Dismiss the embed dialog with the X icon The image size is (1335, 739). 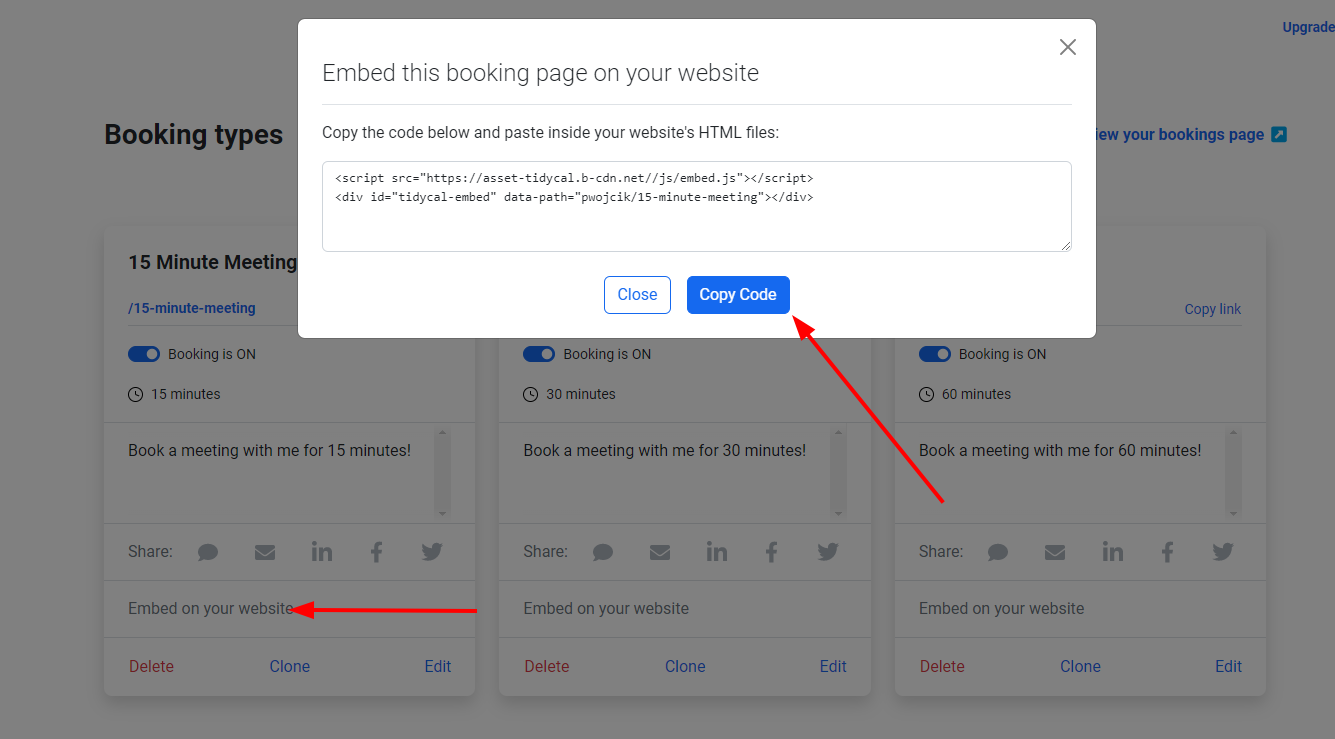pos(1068,47)
